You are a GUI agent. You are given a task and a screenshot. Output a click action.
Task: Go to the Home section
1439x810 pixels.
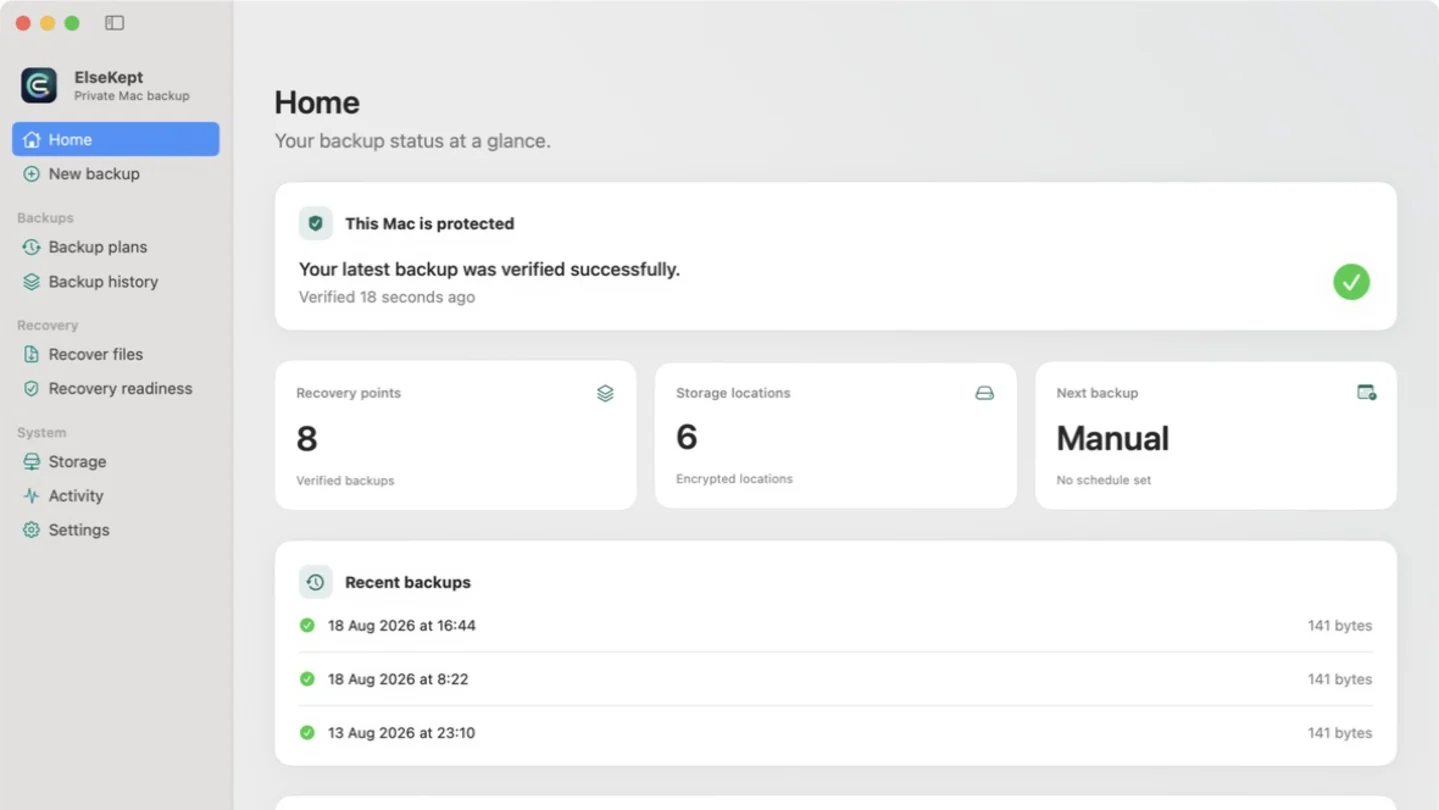116,140
